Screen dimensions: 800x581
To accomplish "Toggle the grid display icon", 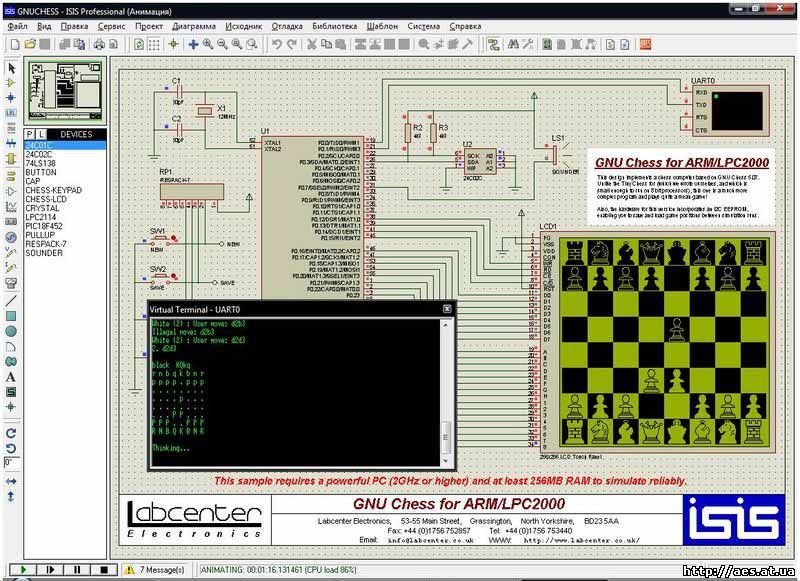I will point(154,44).
